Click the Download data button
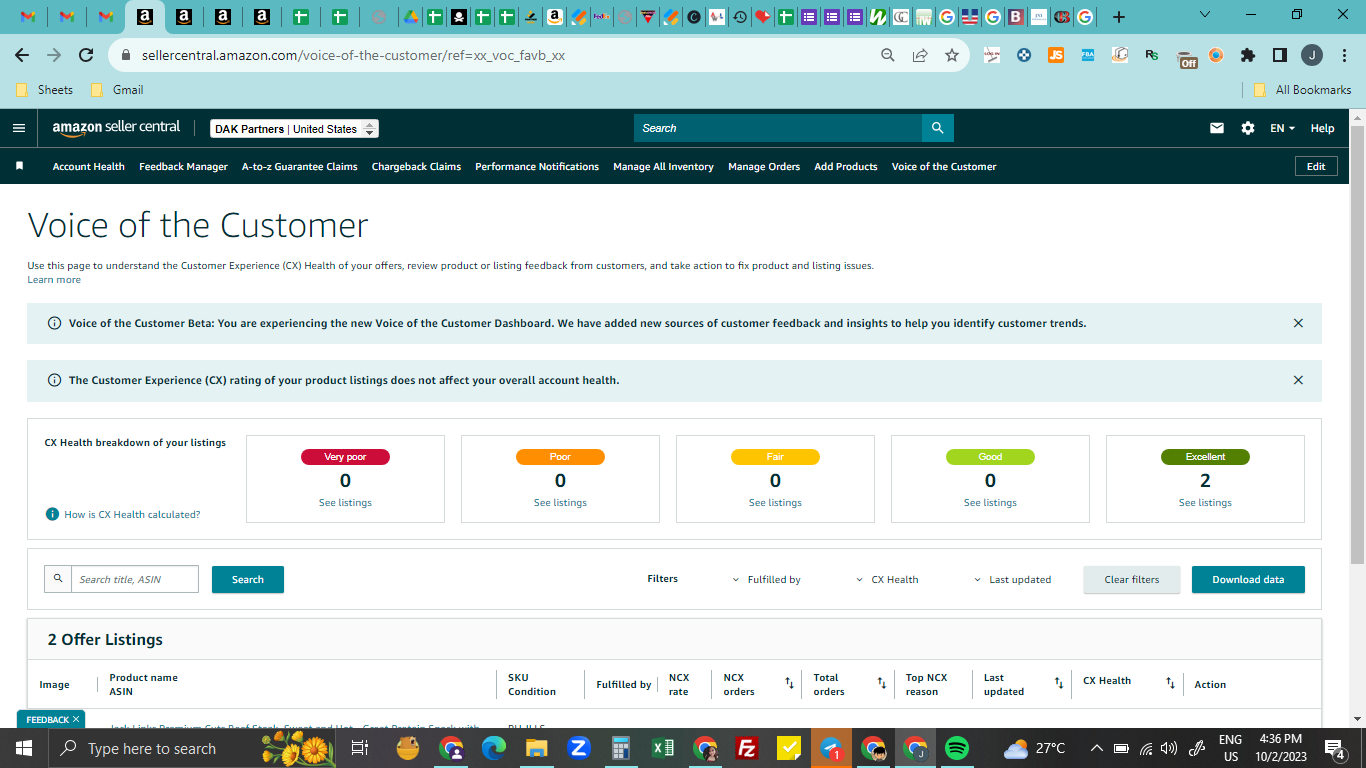 click(1248, 579)
